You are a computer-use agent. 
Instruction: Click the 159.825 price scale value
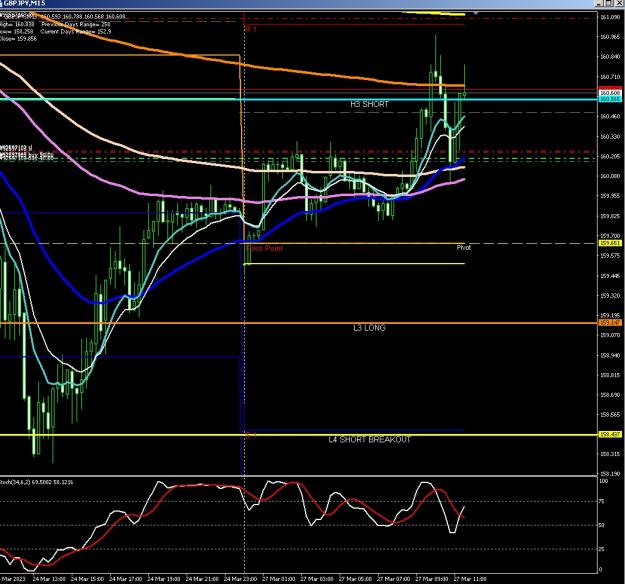click(x=610, y=216)
